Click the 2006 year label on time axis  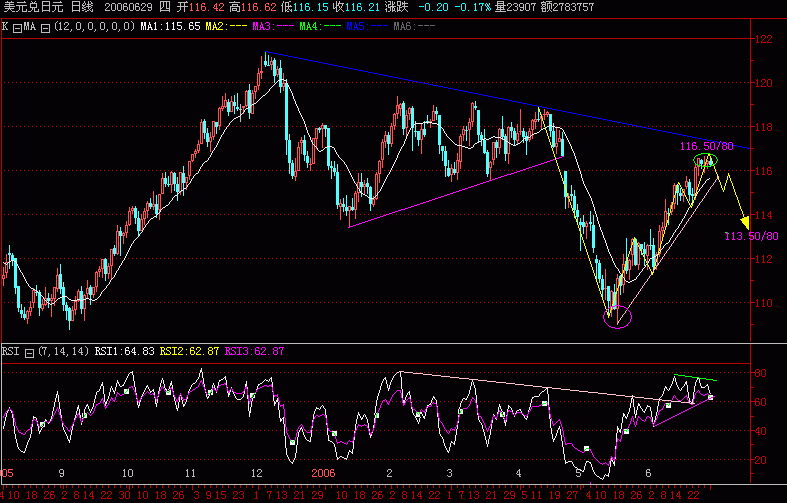pos(323,473)
